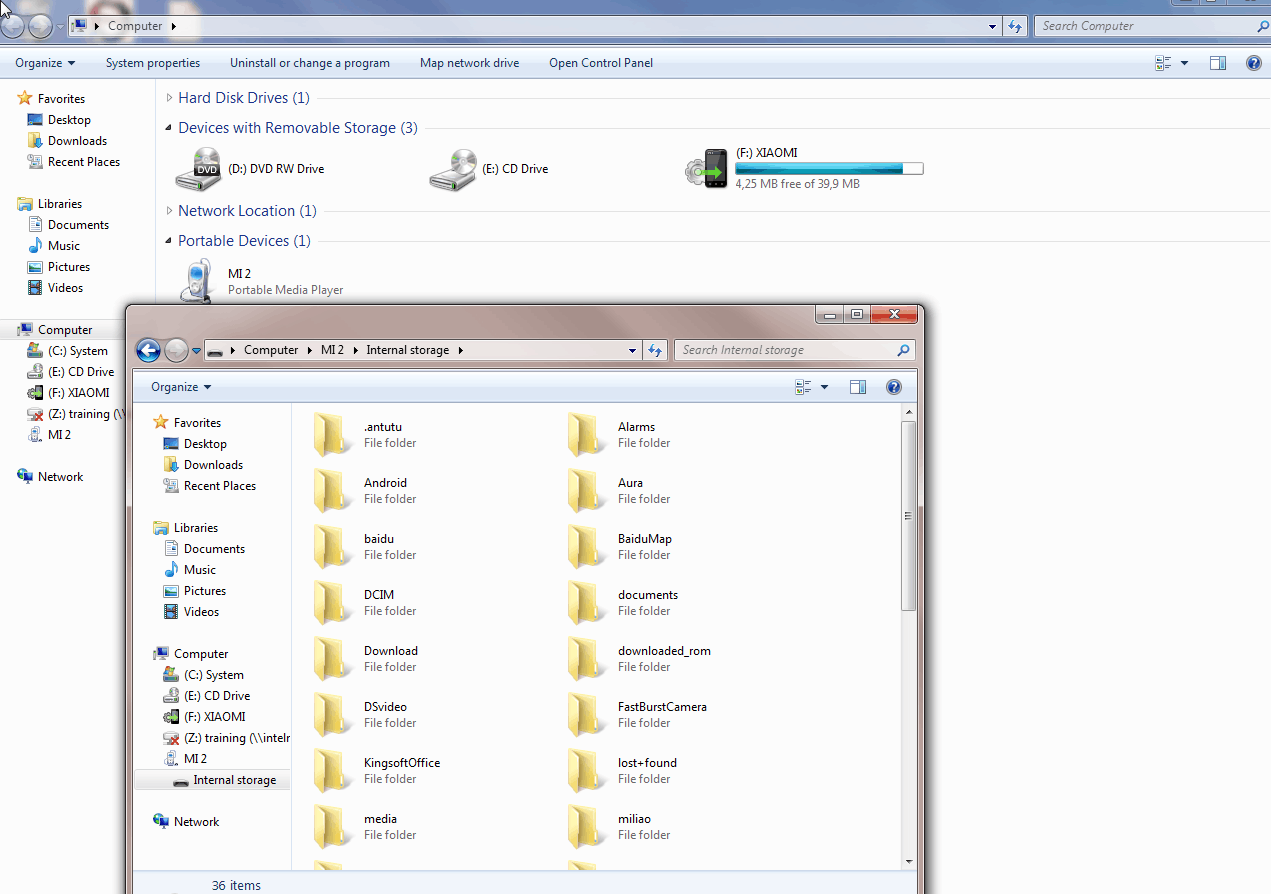
Task: Click Help icon in Internal storage window
Action: click(x=894, y=387)
